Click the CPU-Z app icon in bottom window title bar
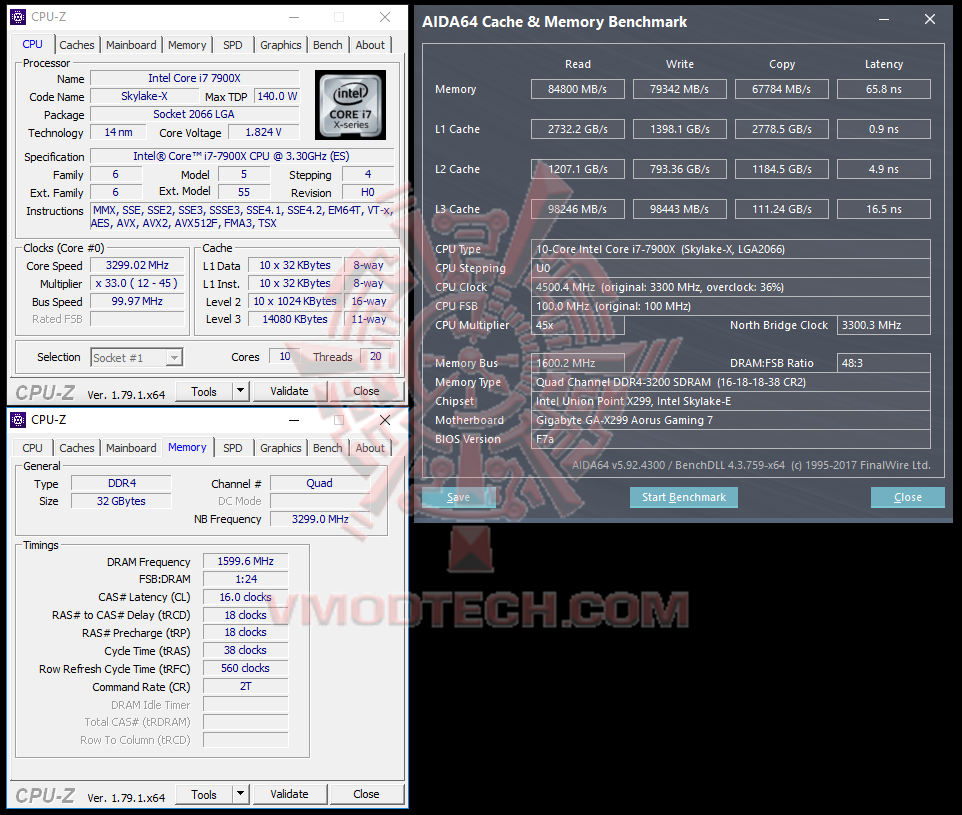This screenshot has width=962, height=815. 18,420
